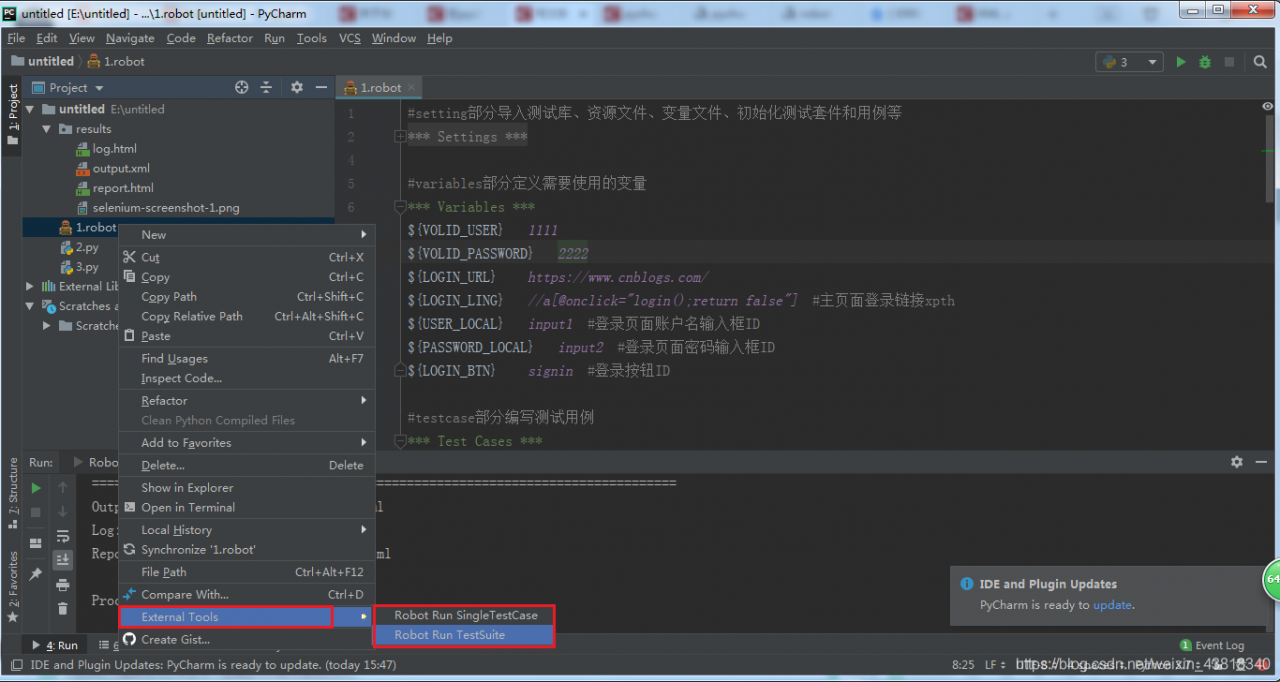Open Project panel settings gear
The width and height of the screenshot is (1280, 682).
tap(296, 88)
